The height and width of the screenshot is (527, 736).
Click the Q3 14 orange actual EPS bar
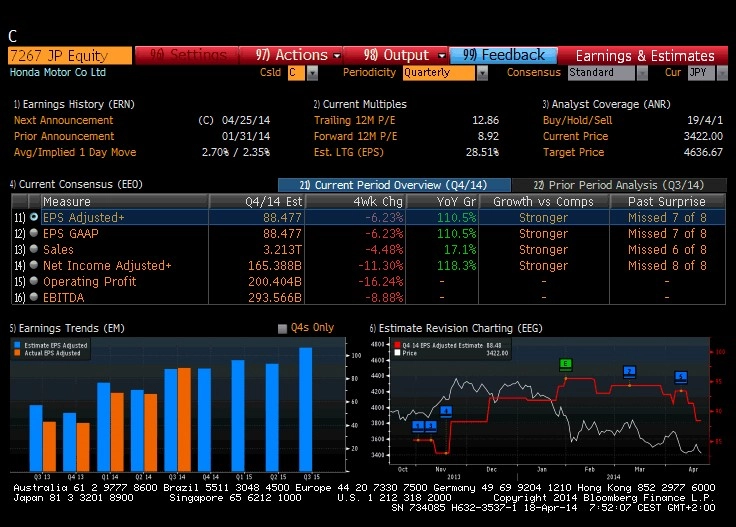point(184,420)
